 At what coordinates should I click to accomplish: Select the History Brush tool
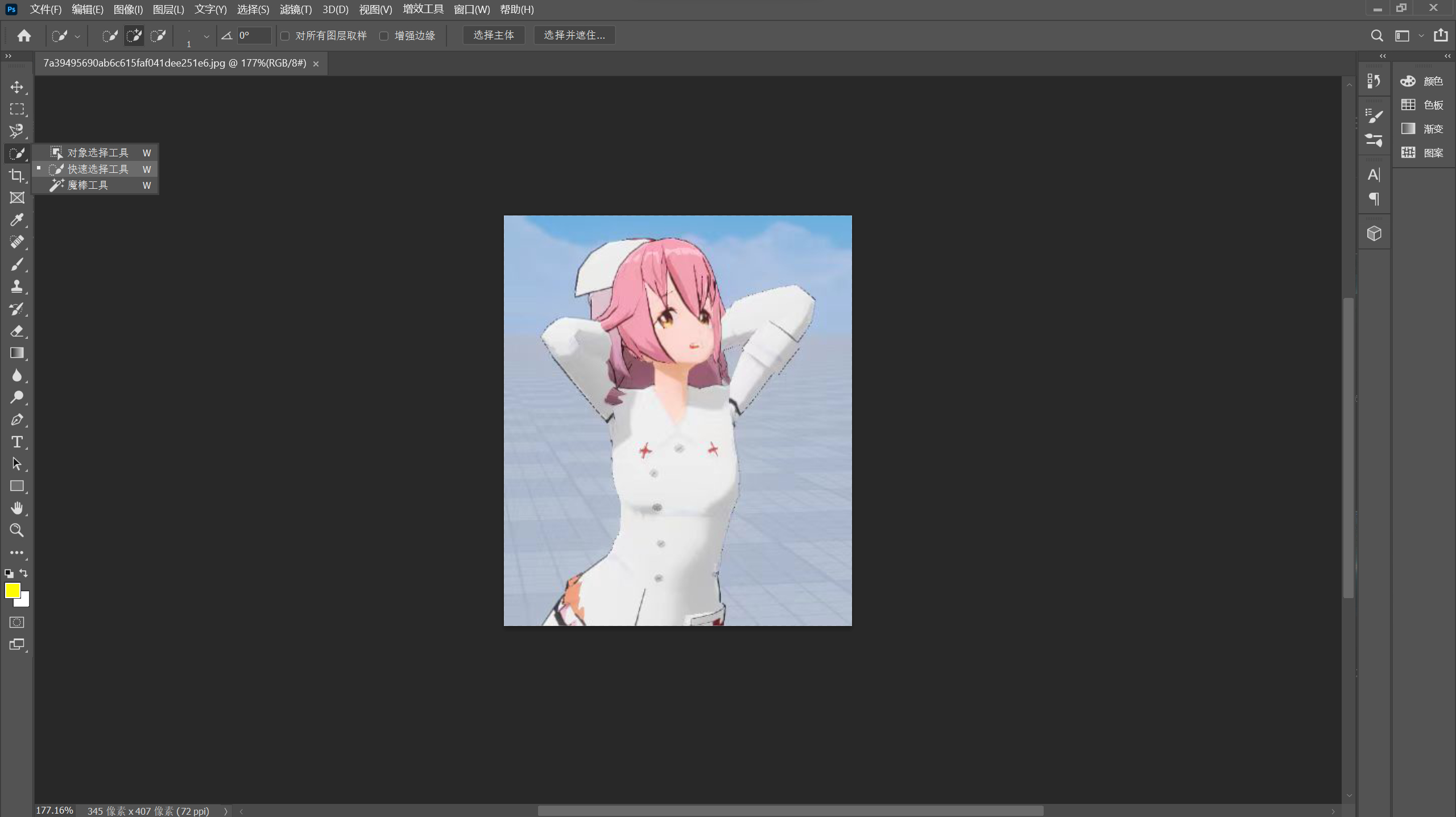coord(16,309)
